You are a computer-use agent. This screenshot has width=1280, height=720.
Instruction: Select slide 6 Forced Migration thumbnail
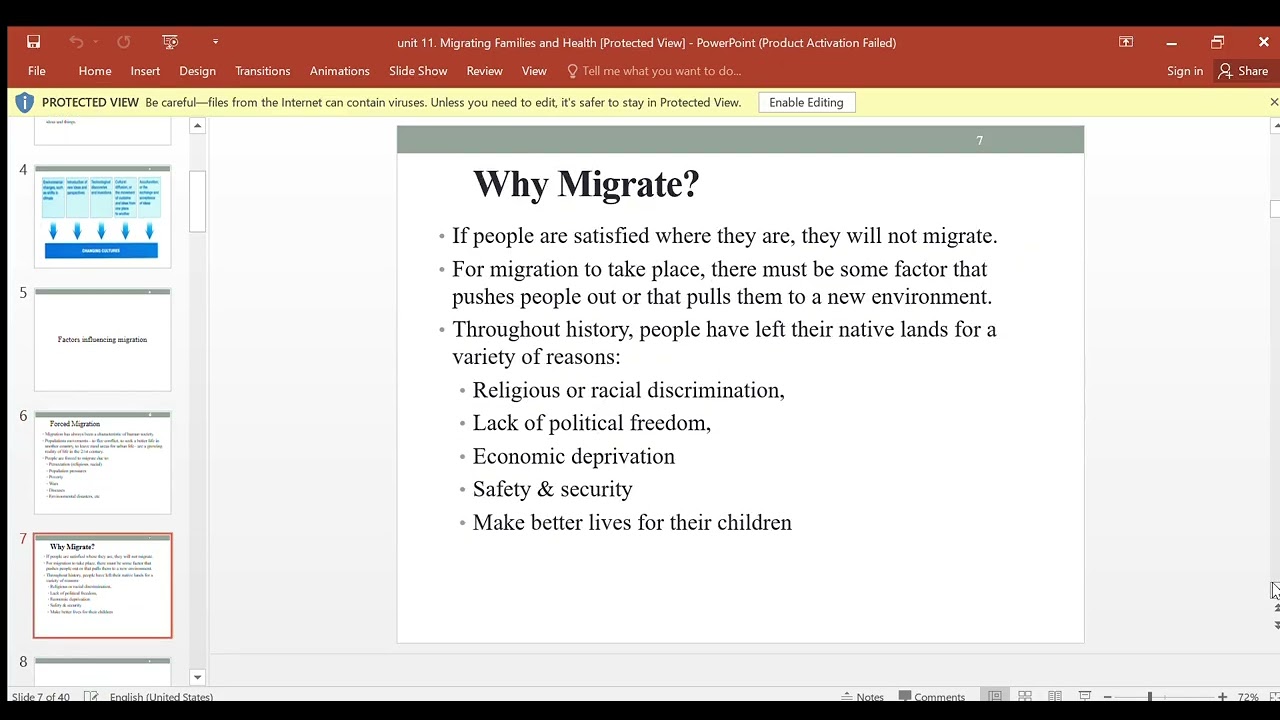(x=102, y=463)
